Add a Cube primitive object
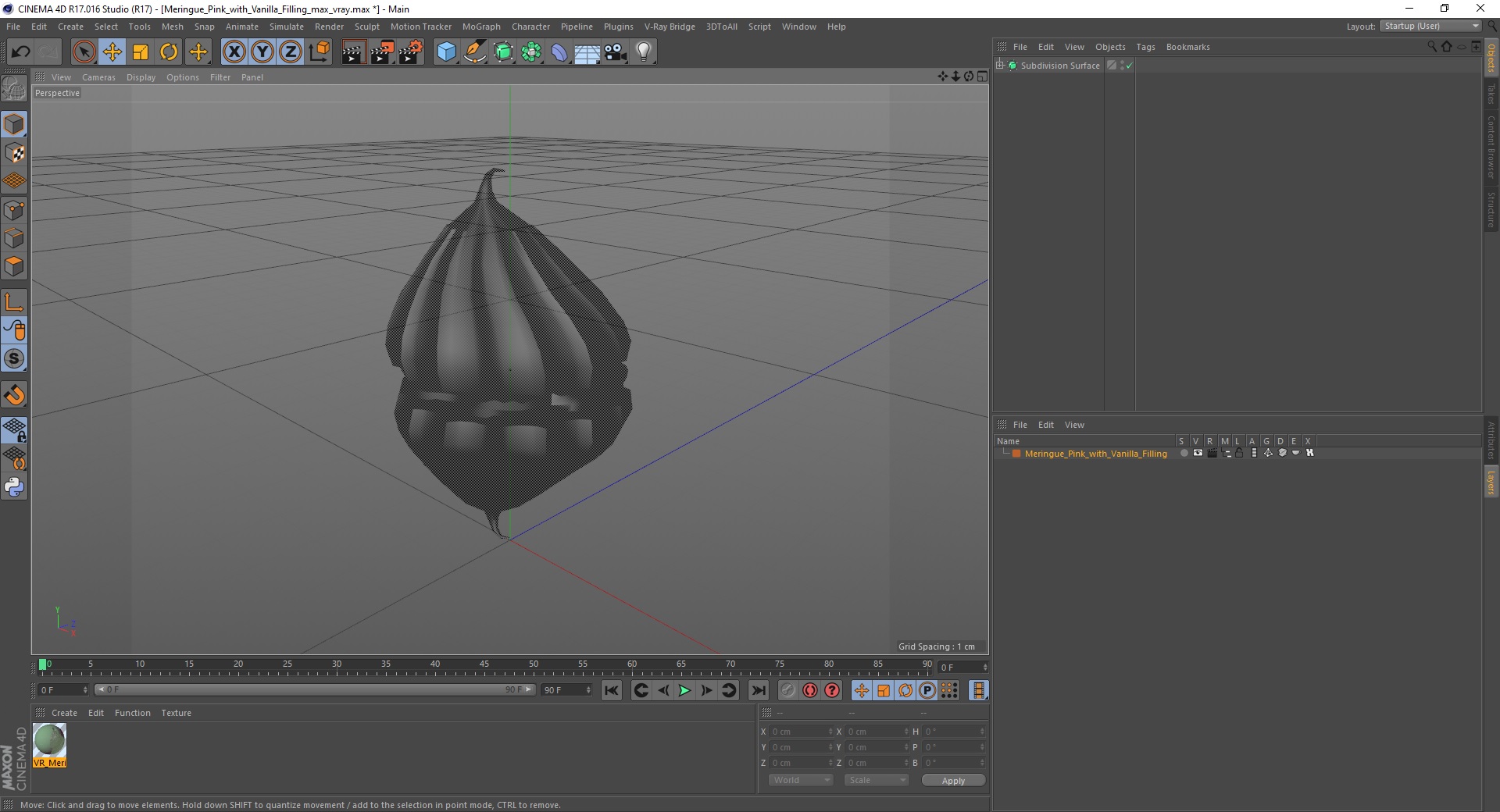 click(446, 52)
